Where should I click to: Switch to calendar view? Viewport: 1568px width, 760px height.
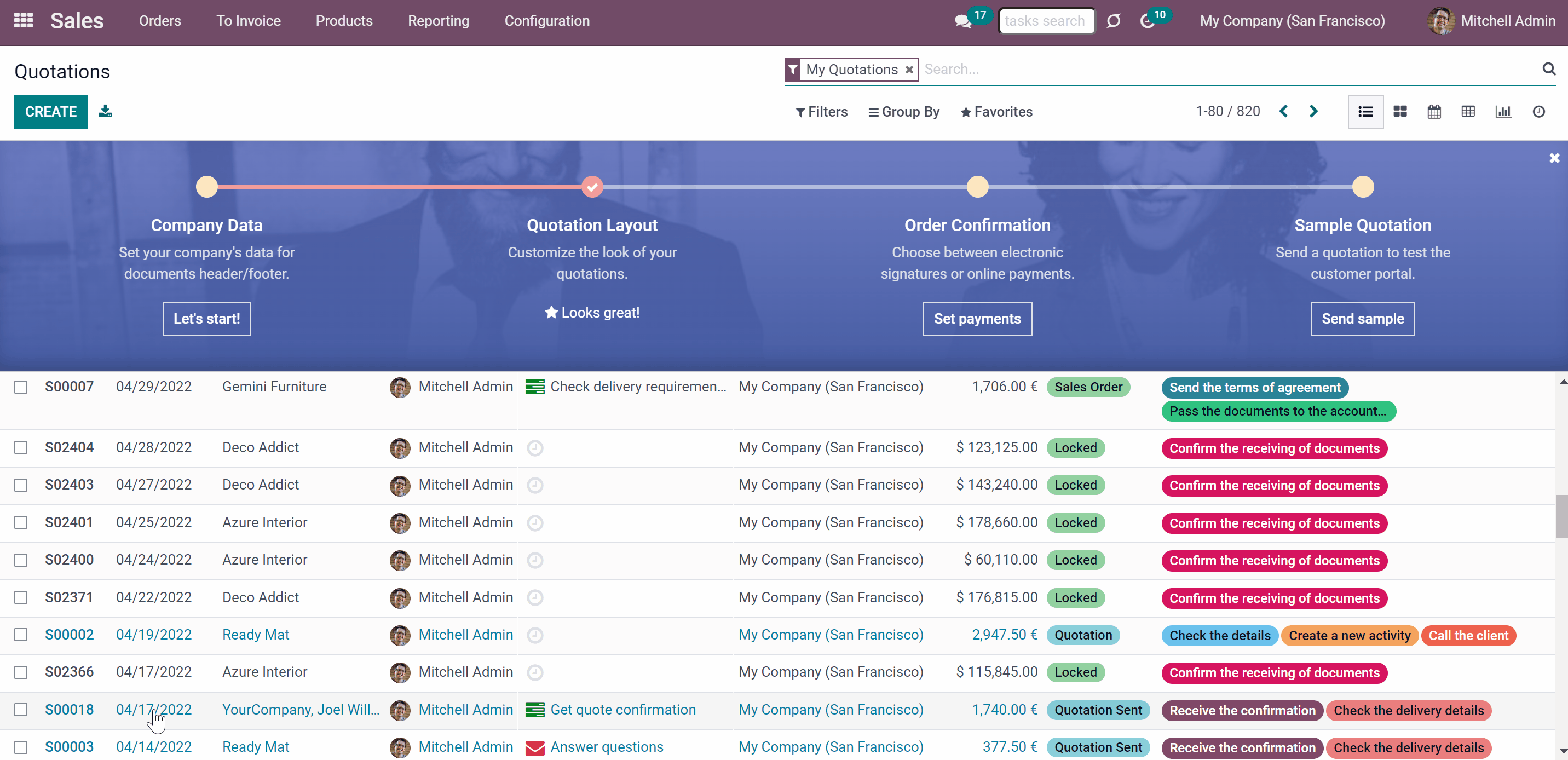click(1434, 112)
